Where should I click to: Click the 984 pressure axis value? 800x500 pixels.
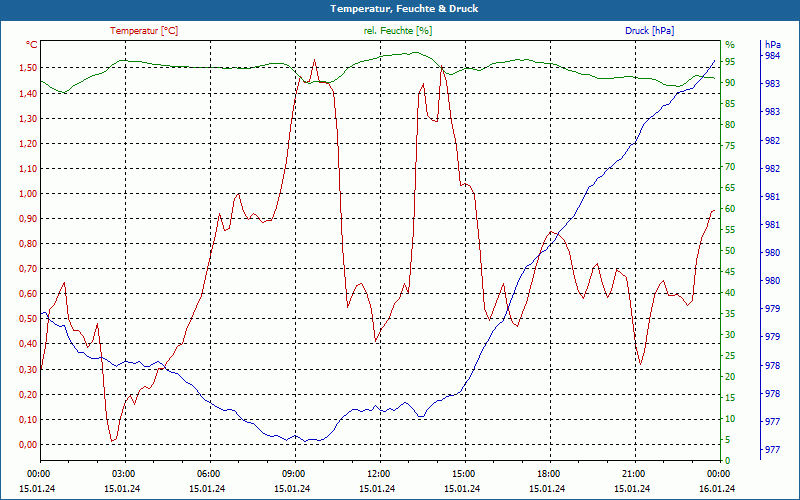click(x=772, y=55)
